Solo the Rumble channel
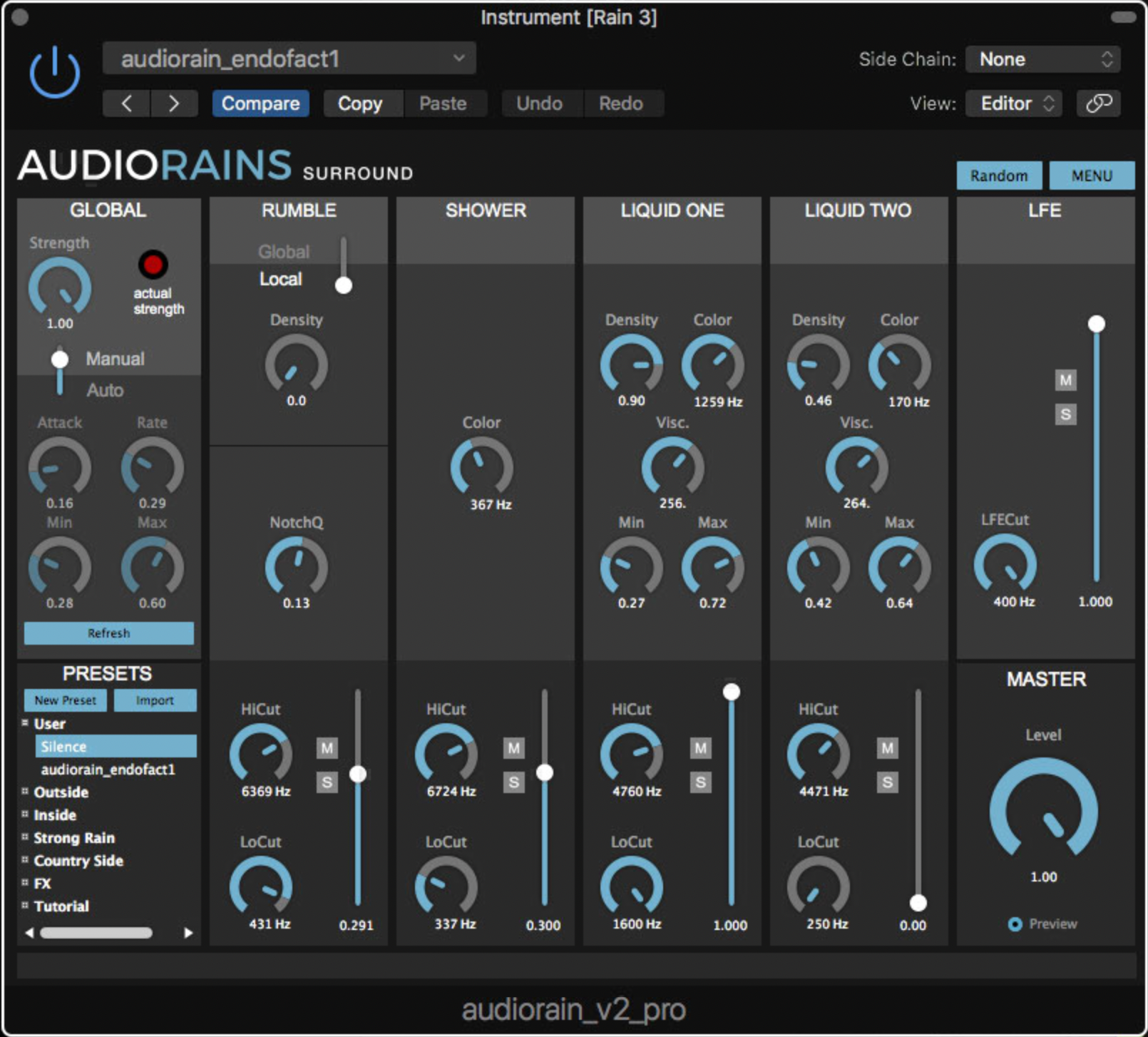1148x1037 pixels. coord(327,782)
